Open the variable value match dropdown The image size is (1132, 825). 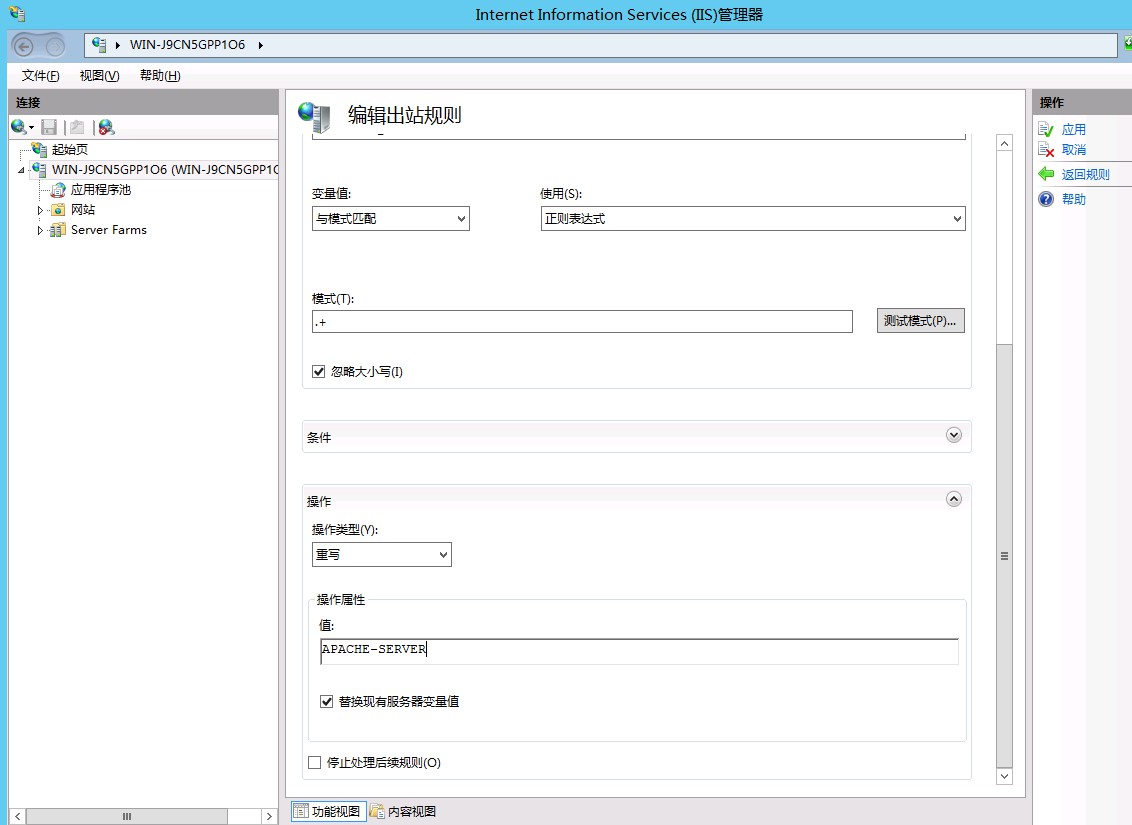[391, 219]
